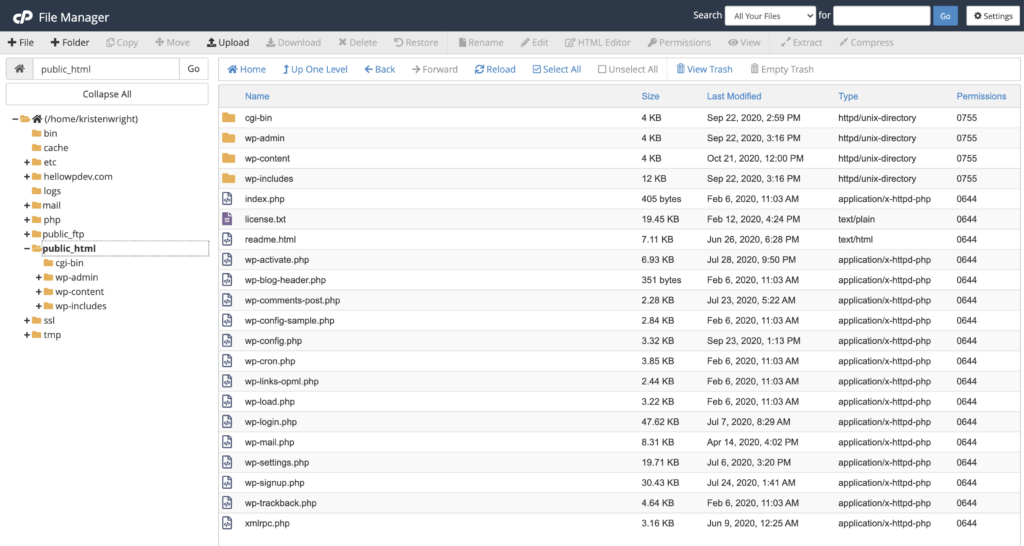Expand the hellowpdev.com folder in tree
This screenshot has width=1024, height=546.
(27, 176)
